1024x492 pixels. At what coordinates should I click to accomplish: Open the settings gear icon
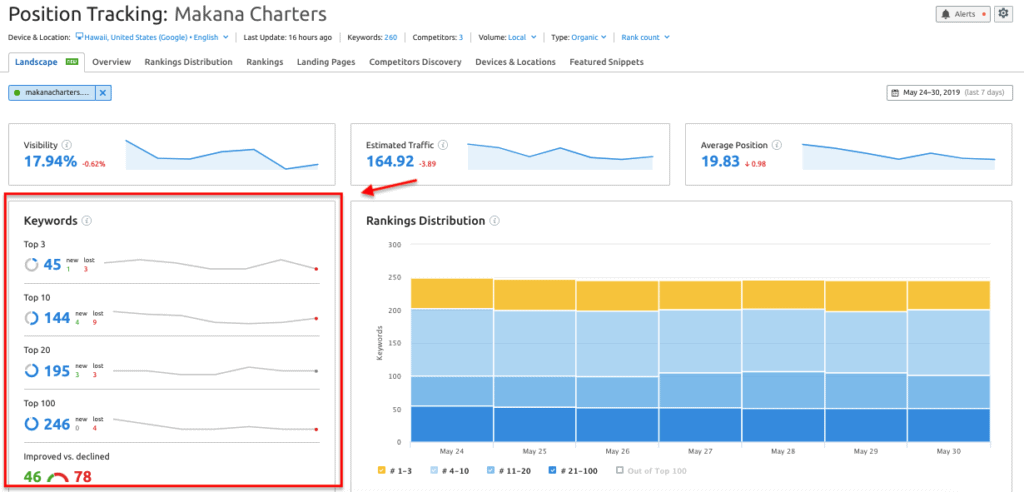(1002, 14)
